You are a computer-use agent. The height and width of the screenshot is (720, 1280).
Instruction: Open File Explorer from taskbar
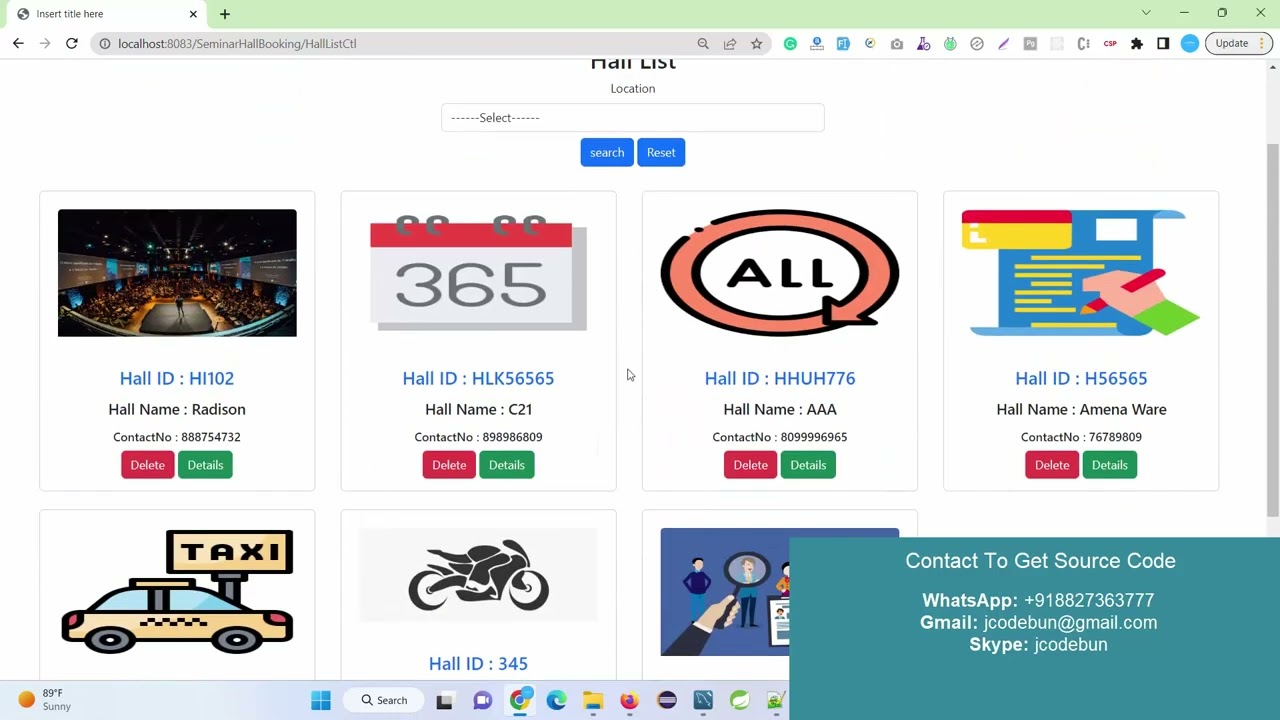pyautogui.click(x=593, y=700)
